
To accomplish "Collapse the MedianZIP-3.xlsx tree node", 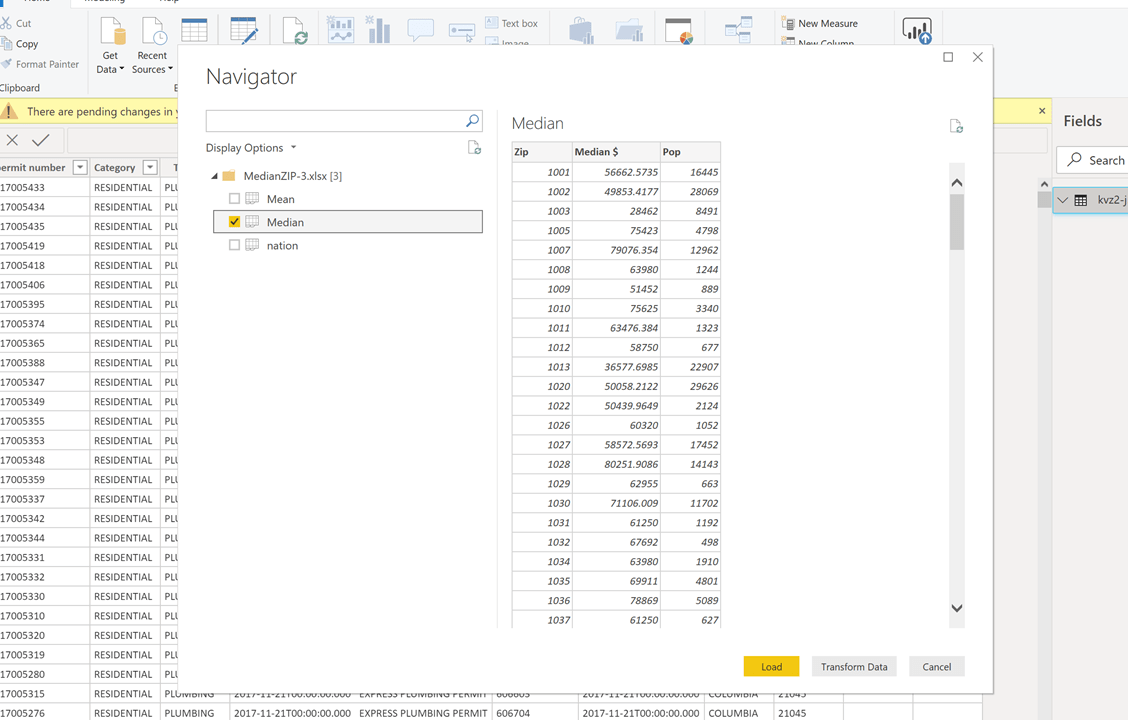I will (214, 176).
